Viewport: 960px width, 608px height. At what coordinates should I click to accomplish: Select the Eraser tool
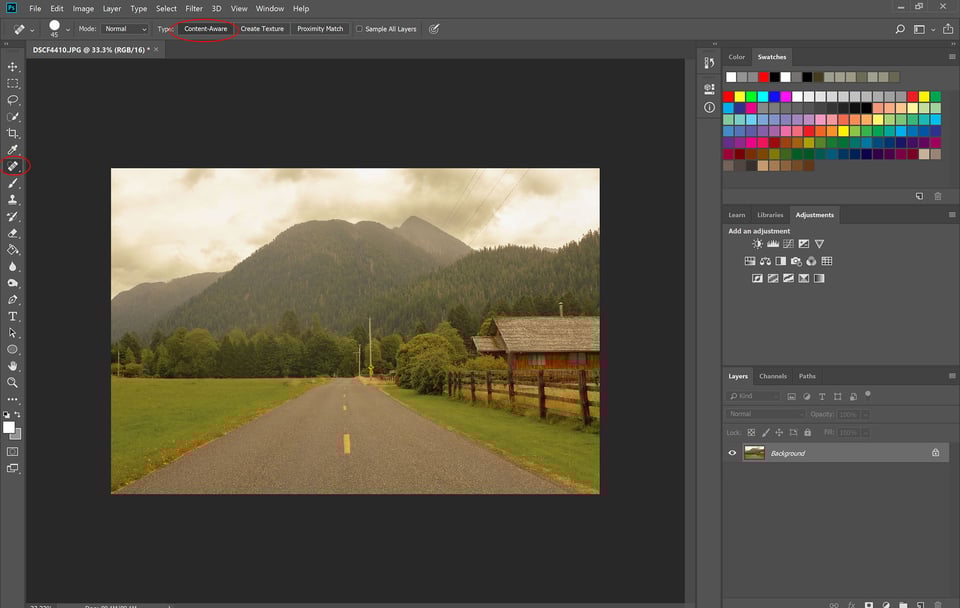pos(12,233)
